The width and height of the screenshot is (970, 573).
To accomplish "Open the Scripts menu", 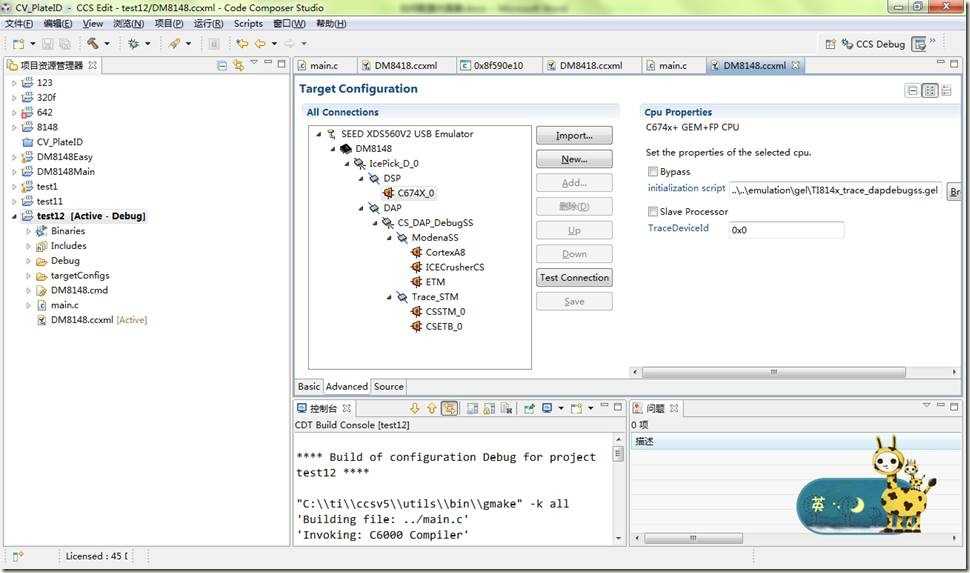I will point(248,24).
